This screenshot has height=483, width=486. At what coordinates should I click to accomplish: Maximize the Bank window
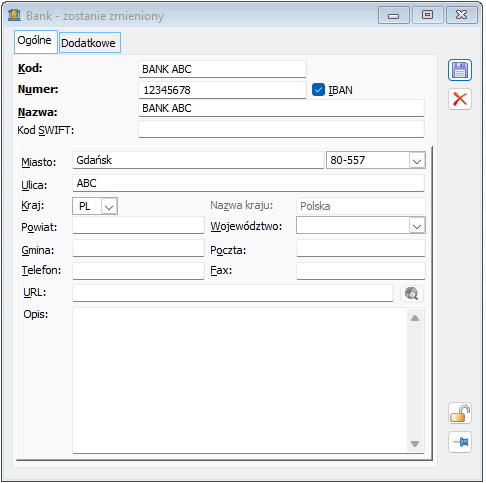pos(428,15)
